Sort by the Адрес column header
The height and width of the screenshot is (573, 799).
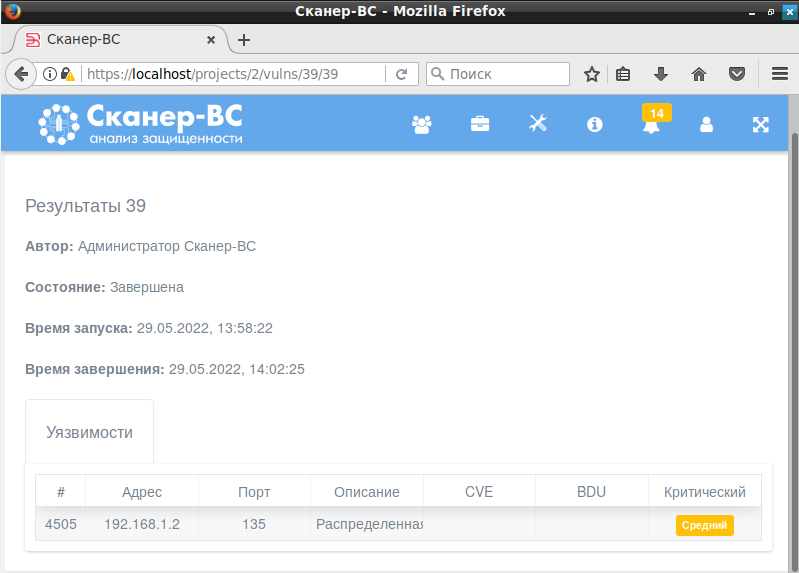[142, 492]
